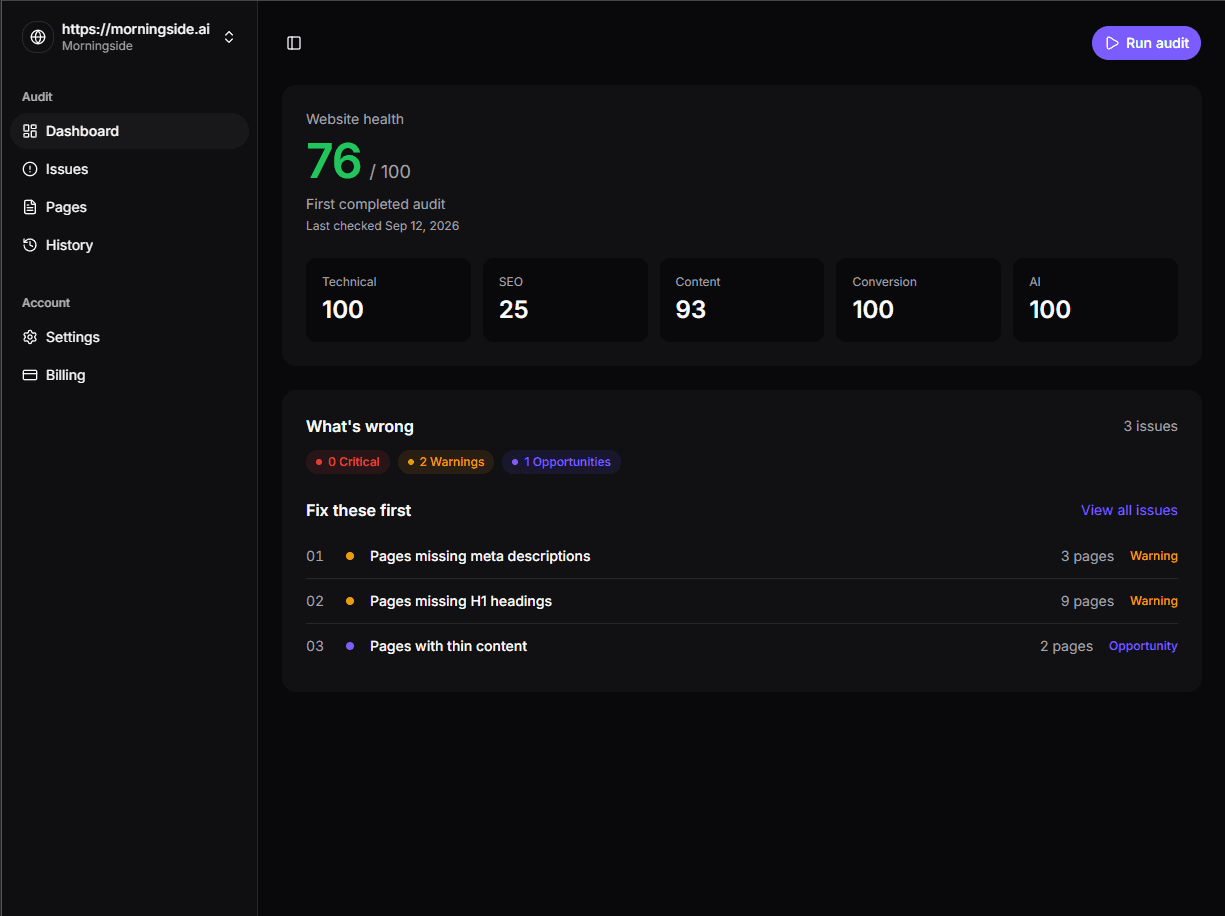1225x916 pixels.
Task: Click the Issues alert icon
Action: tap(30, 169)
